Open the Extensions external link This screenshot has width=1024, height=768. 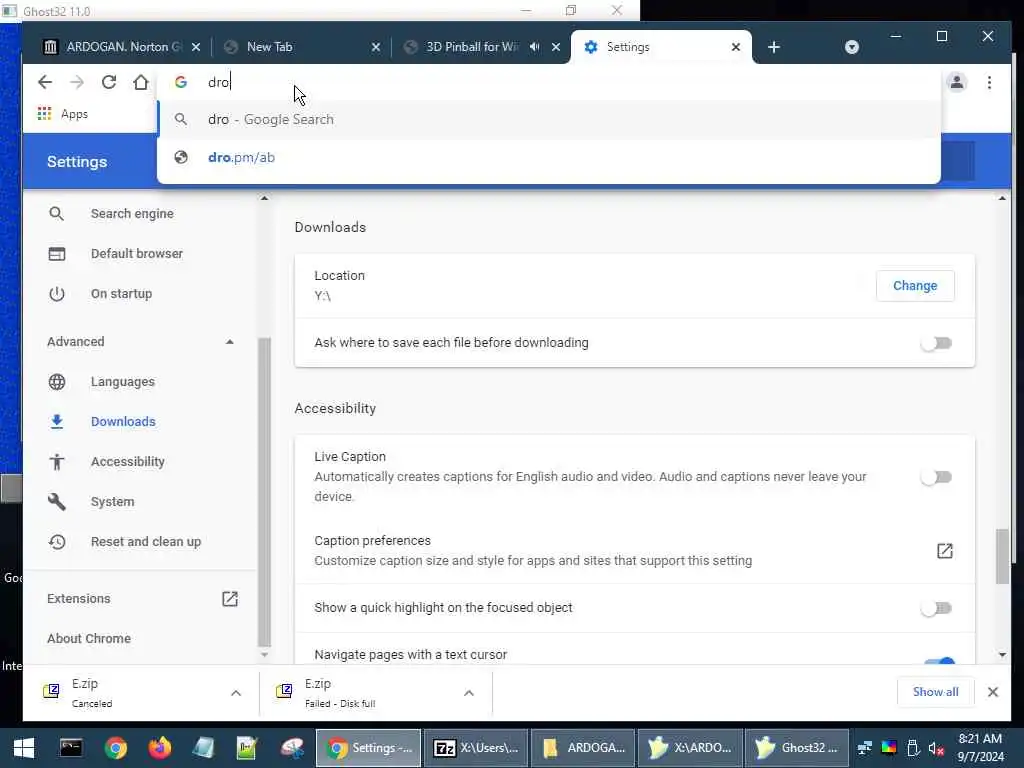coord(230,599)
